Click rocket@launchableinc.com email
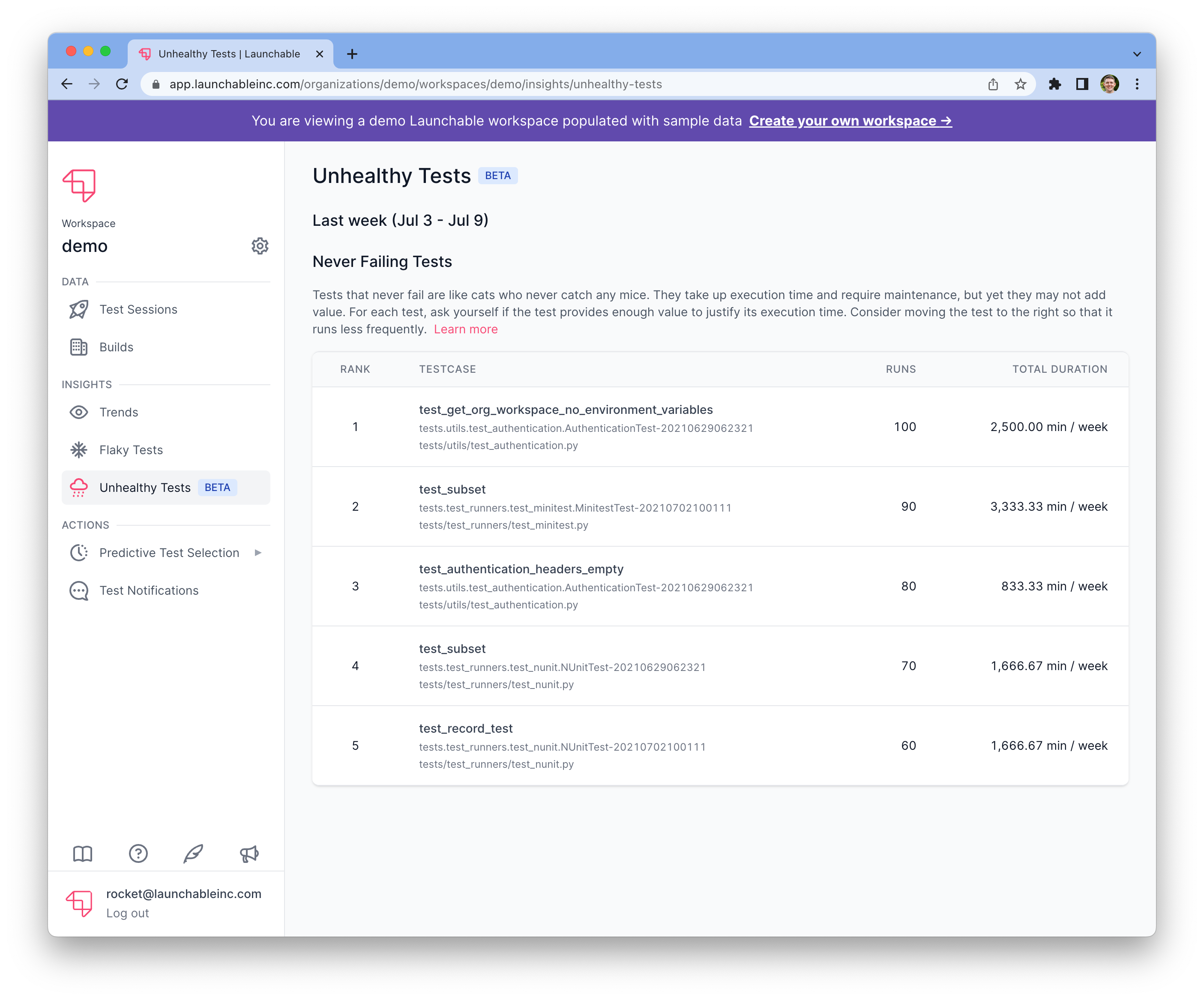Screen dimensions: 1204x1000 pyautogui.click(x=183, y=894)
